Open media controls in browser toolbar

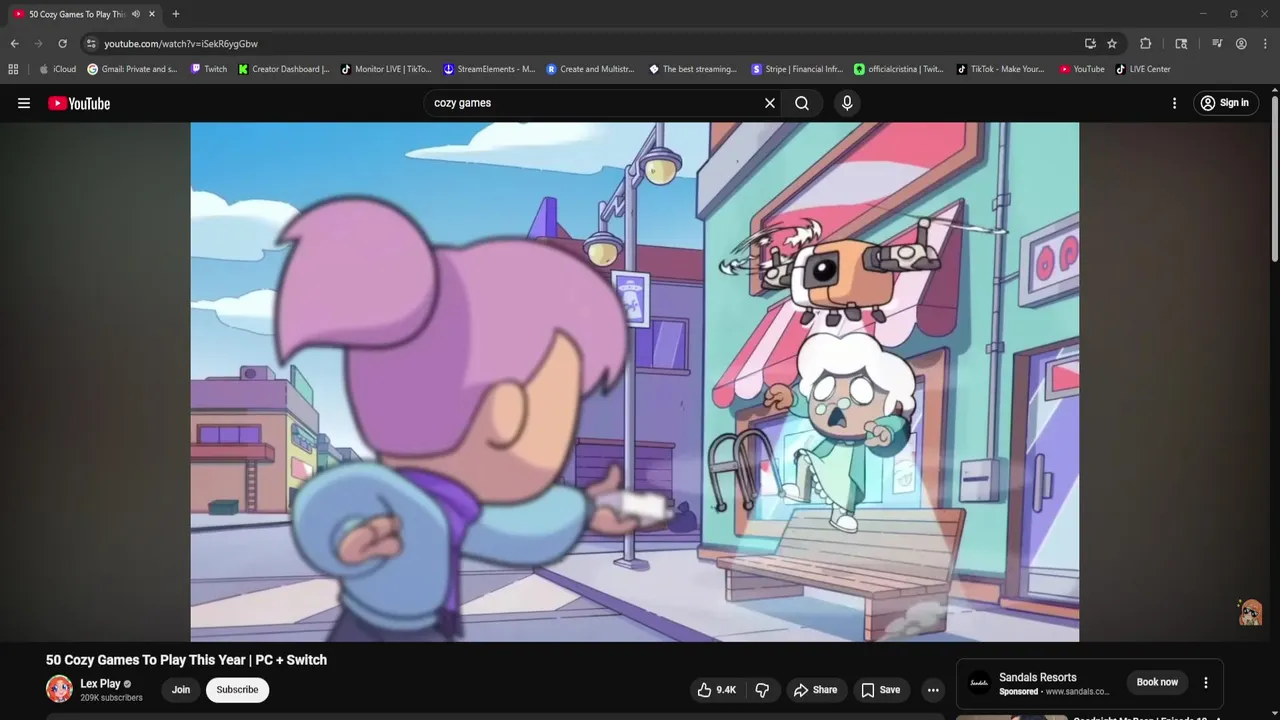pyautogui.click(x=1217, y=44)
